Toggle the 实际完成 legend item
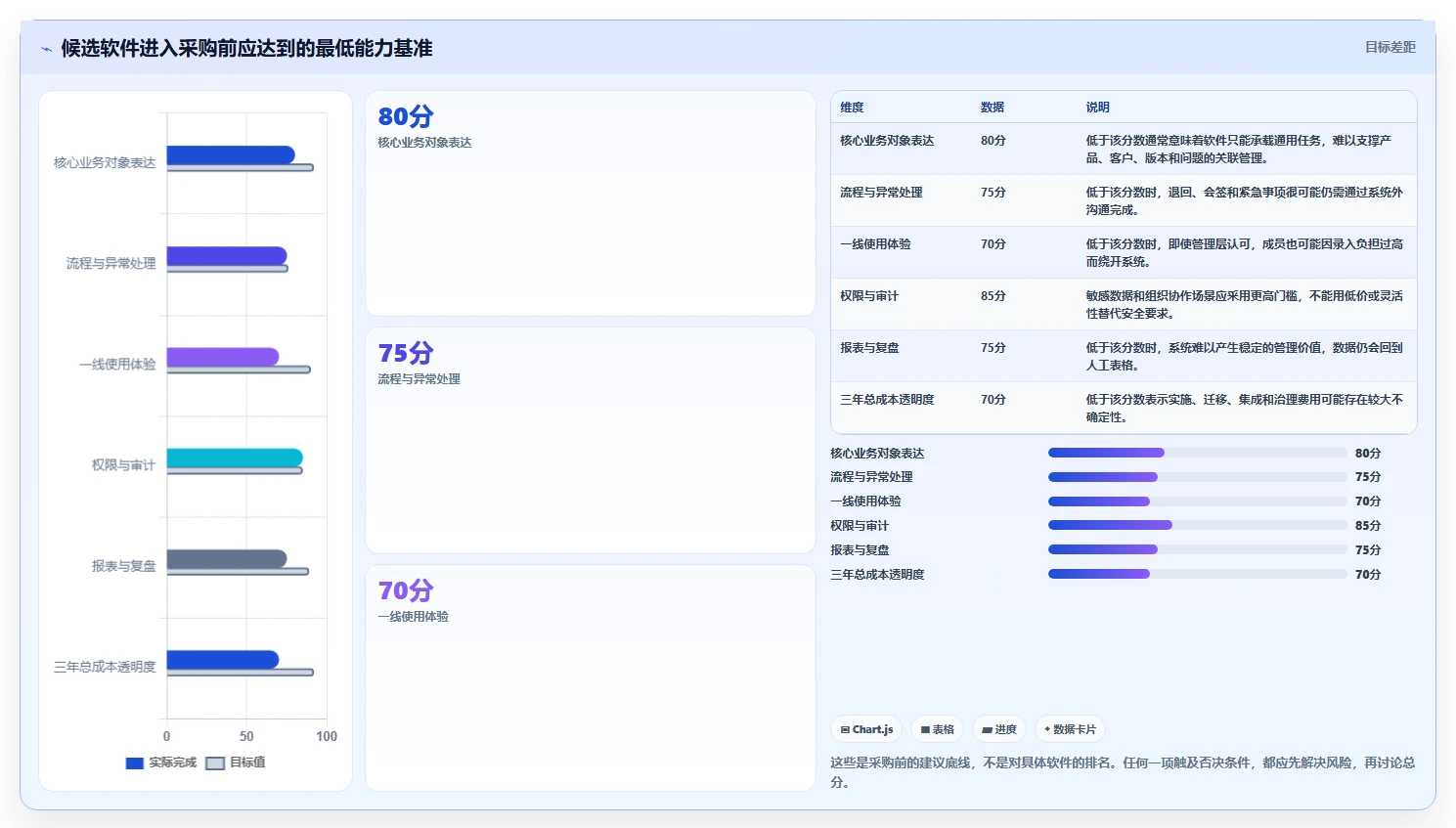 161,763
